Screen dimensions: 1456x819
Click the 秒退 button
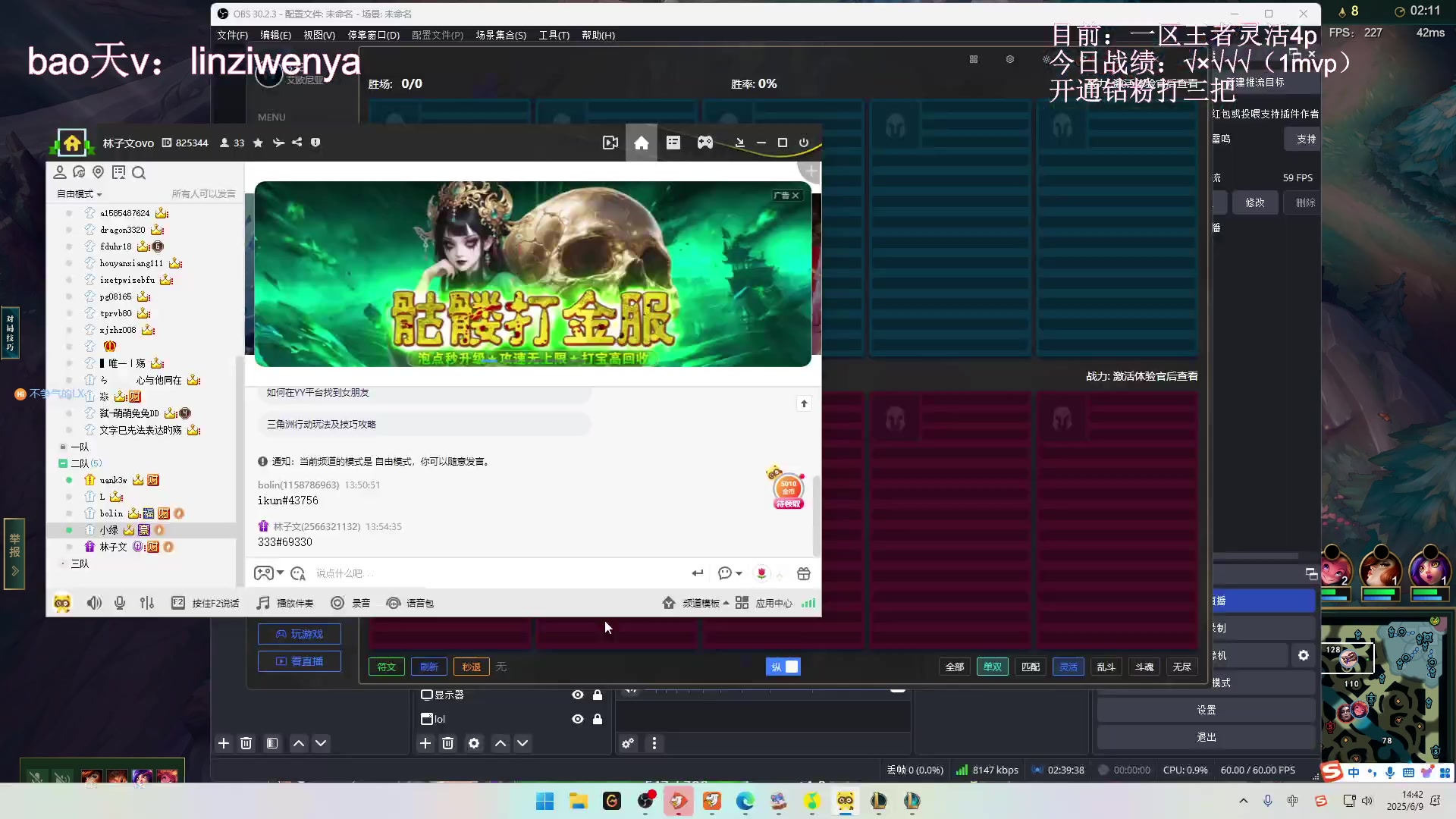[472, 667]
